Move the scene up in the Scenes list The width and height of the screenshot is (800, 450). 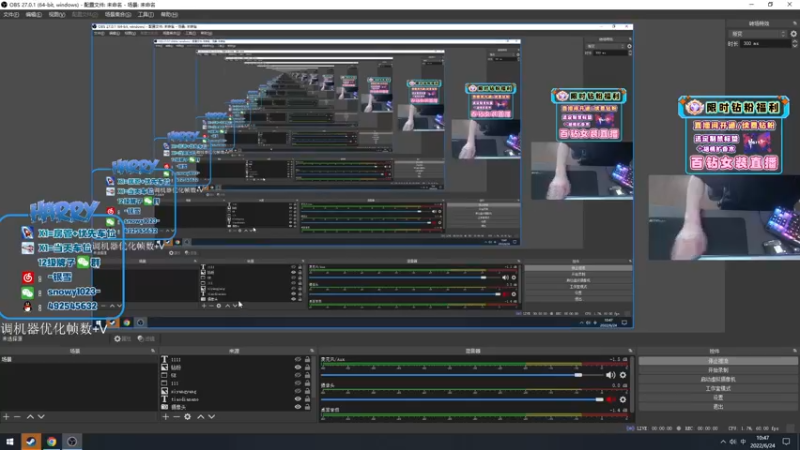(x=30, y=417)
